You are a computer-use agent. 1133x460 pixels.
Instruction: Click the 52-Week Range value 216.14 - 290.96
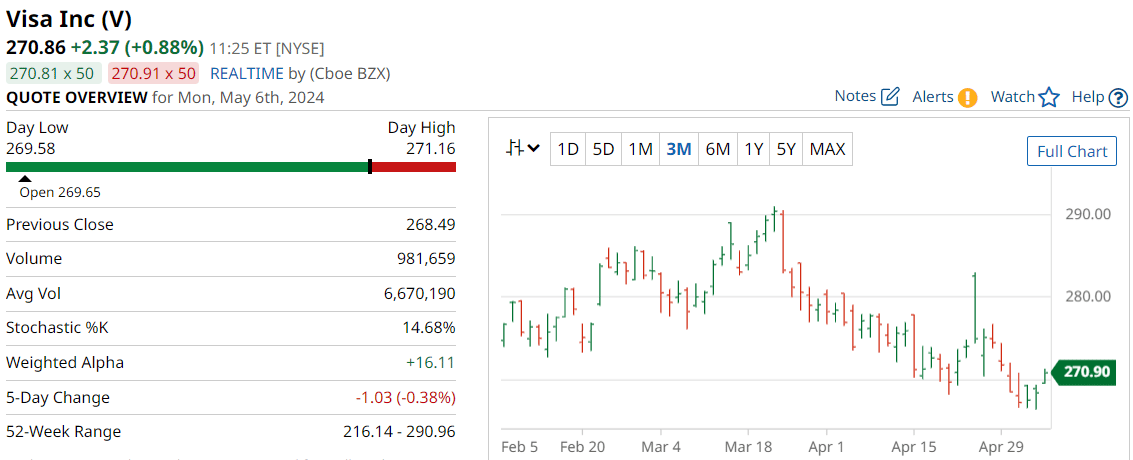click(400, 432)
